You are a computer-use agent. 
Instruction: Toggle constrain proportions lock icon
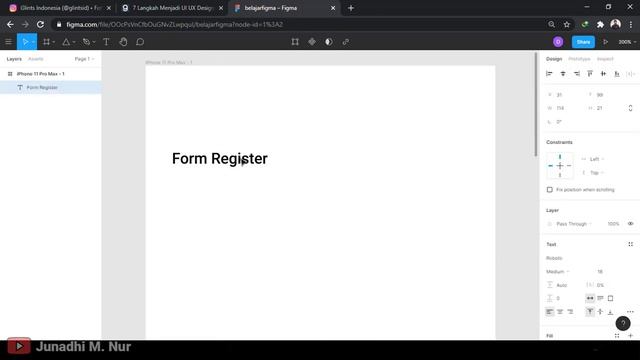pos(630,108)
